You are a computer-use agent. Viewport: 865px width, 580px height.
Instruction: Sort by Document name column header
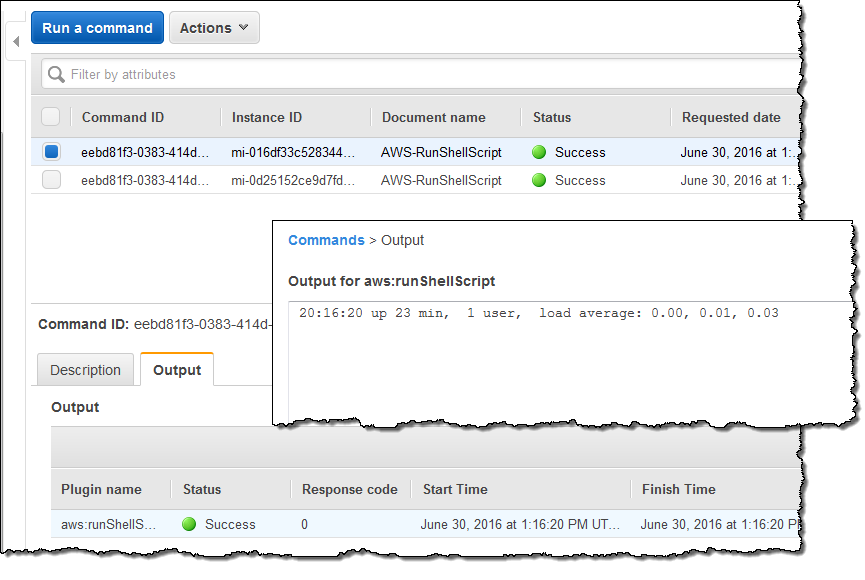434,117
